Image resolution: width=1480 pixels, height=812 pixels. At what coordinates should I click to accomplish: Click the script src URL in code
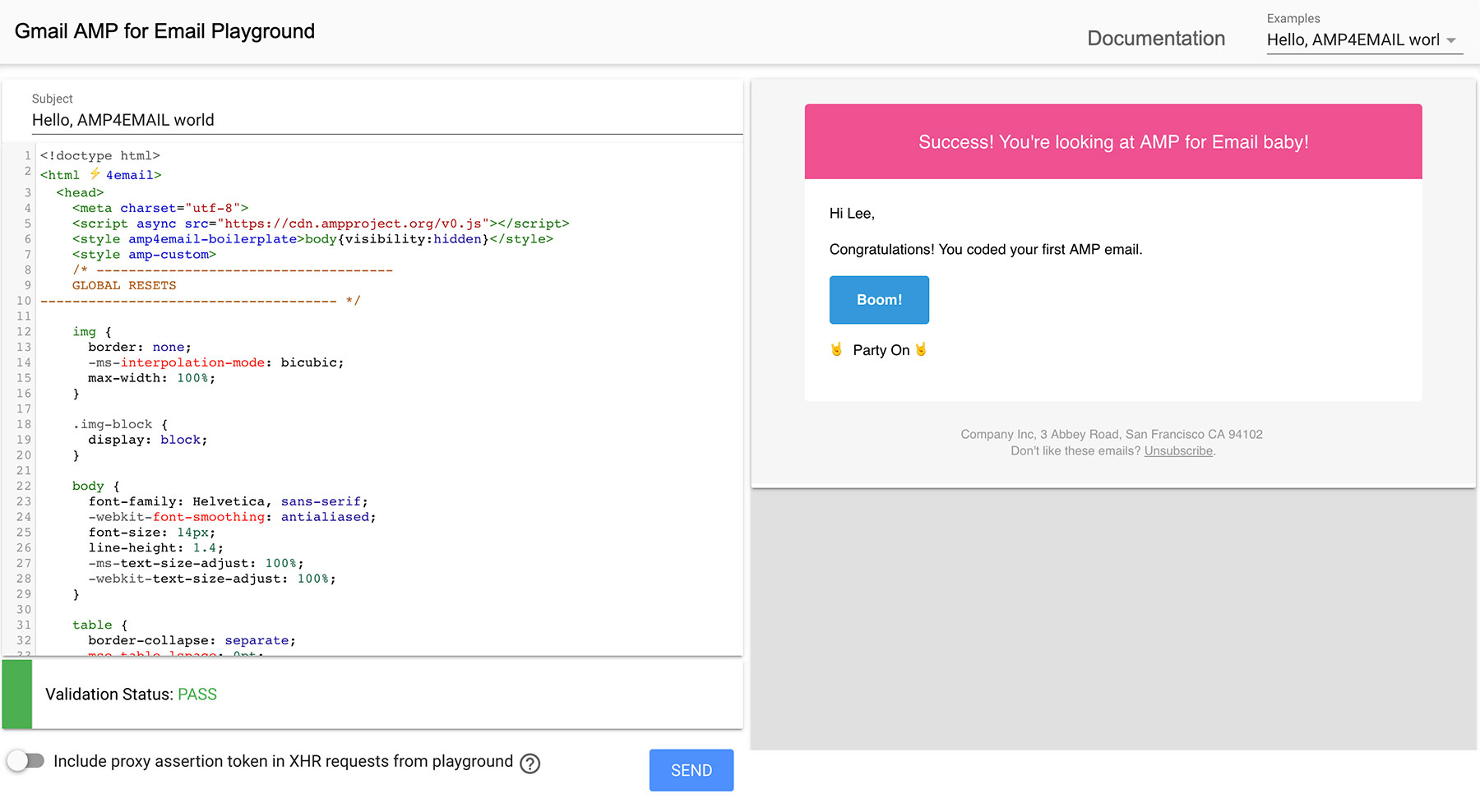coord(354,224)
